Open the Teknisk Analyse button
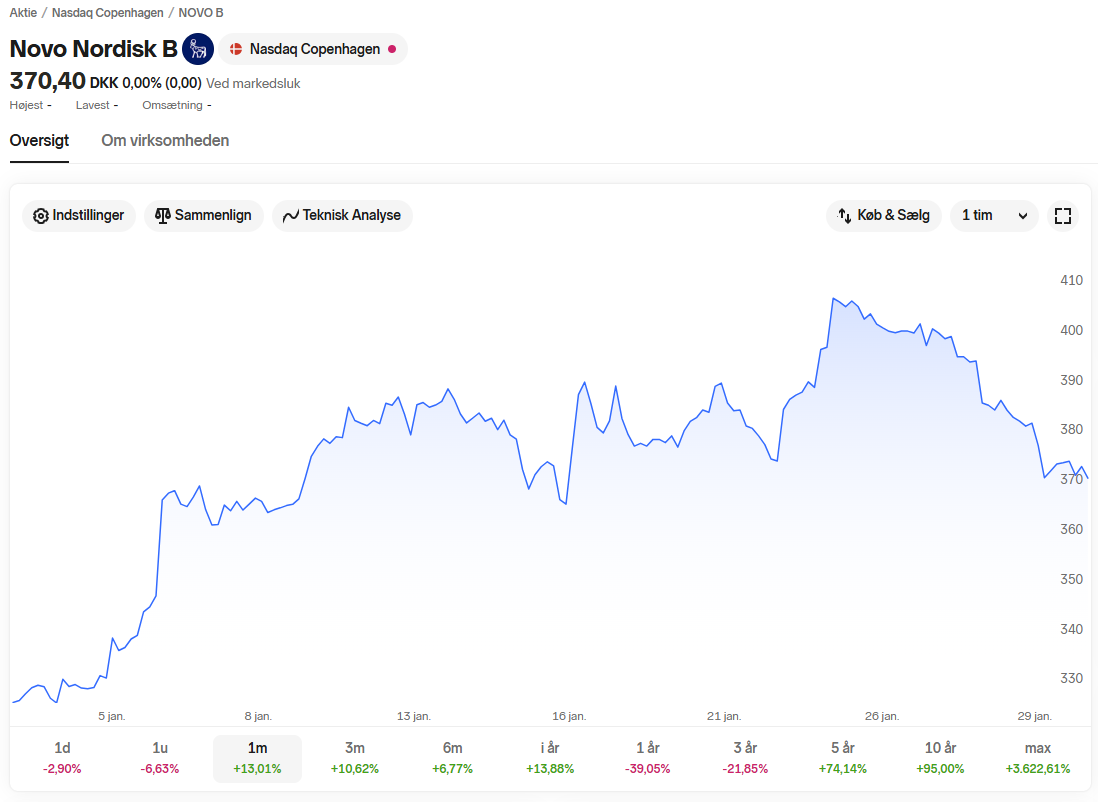This screenshot has height=802, width=1098. 342,216
